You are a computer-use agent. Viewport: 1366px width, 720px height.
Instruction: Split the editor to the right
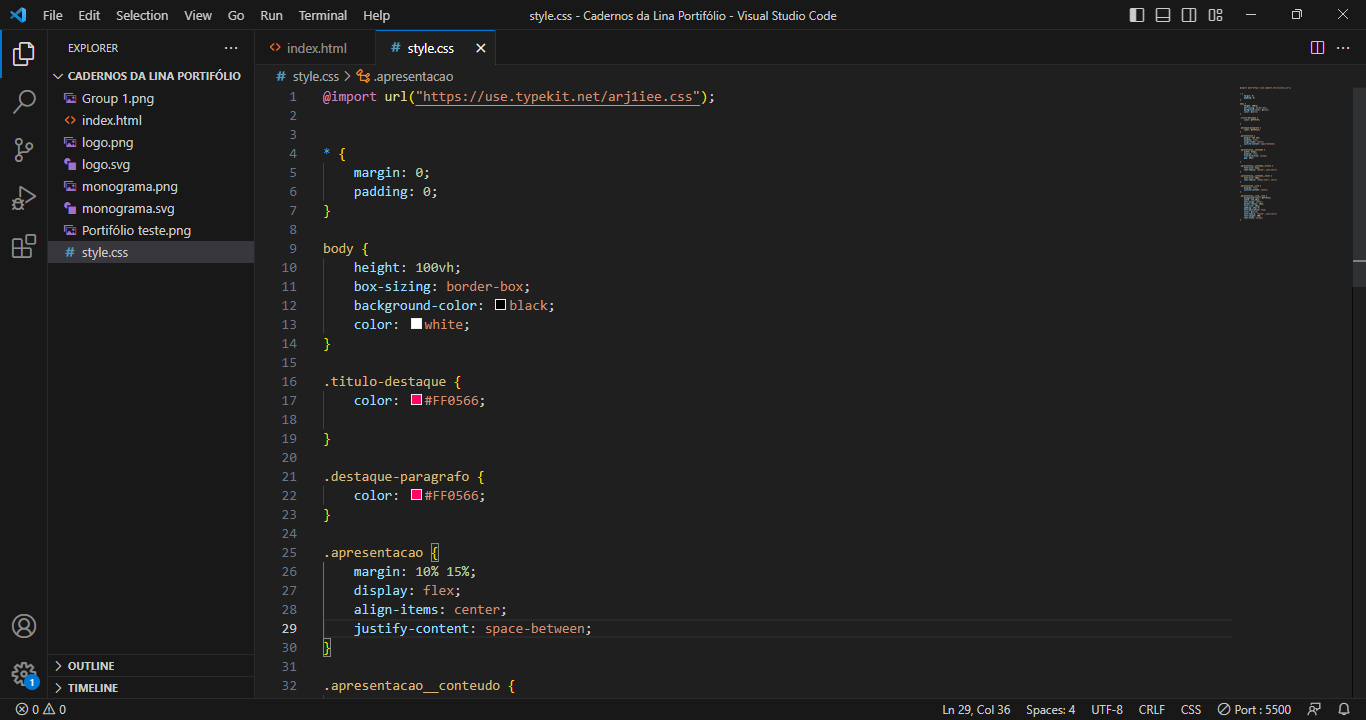[1317, 48]
